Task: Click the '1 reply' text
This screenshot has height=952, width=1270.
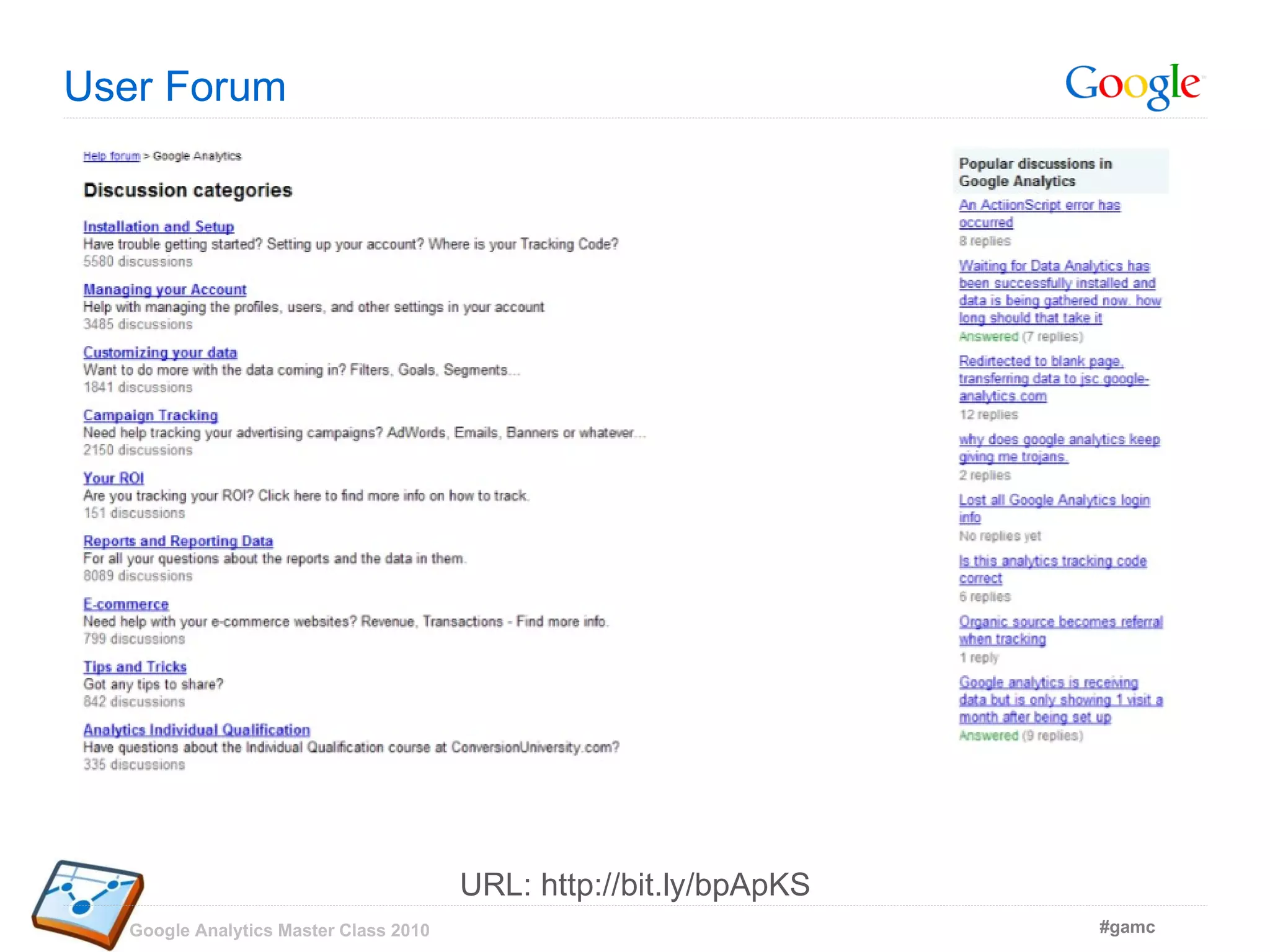Action: tap(979, 658)
